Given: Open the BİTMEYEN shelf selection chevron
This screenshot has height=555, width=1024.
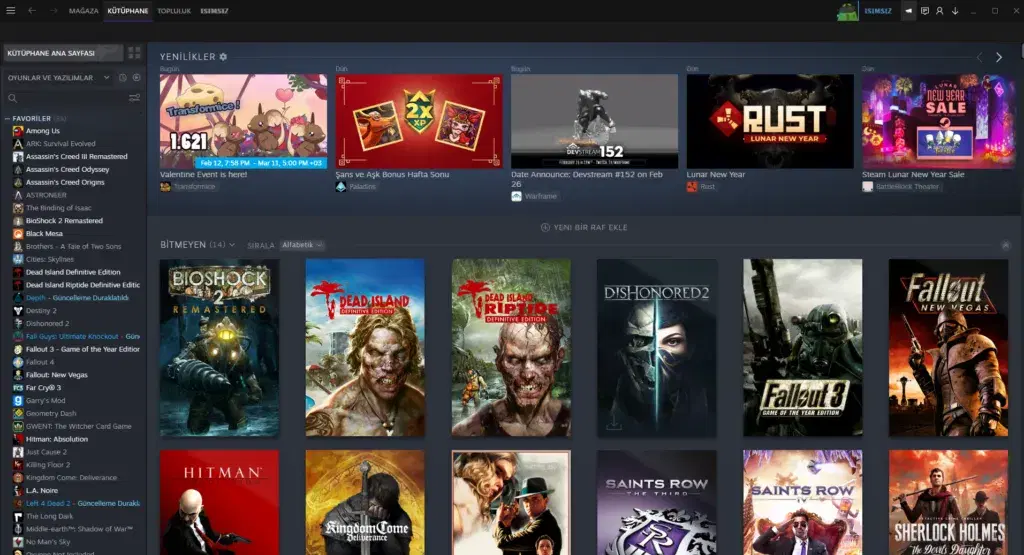Looking at the screenshot, I should click(x=232, y=245).
